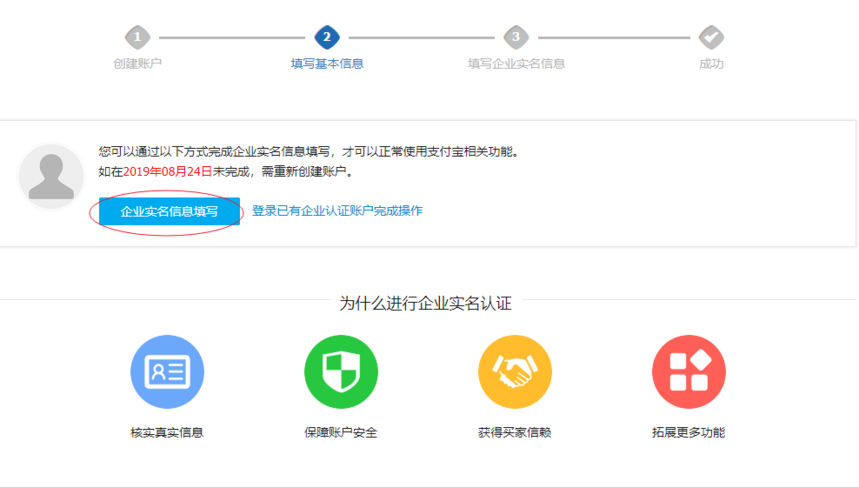Image resolution: width=859 pixels, height=488 pixels.
Task: Click the 保障账户安全 caption
Action: pyautogui.click(x=341, y=433)
